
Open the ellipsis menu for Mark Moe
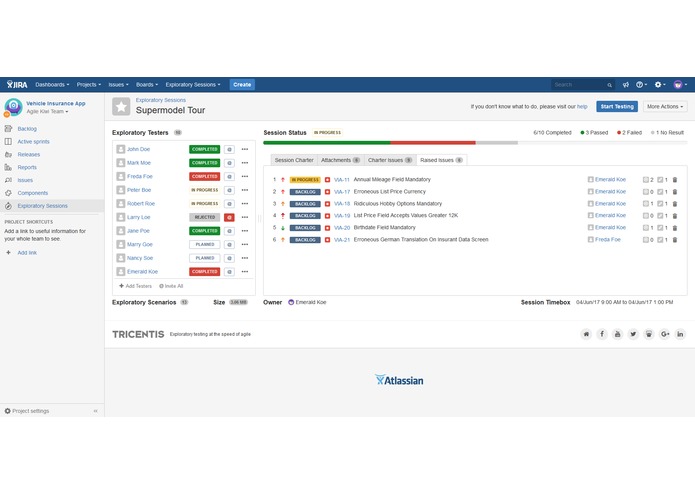coord(245,163)
